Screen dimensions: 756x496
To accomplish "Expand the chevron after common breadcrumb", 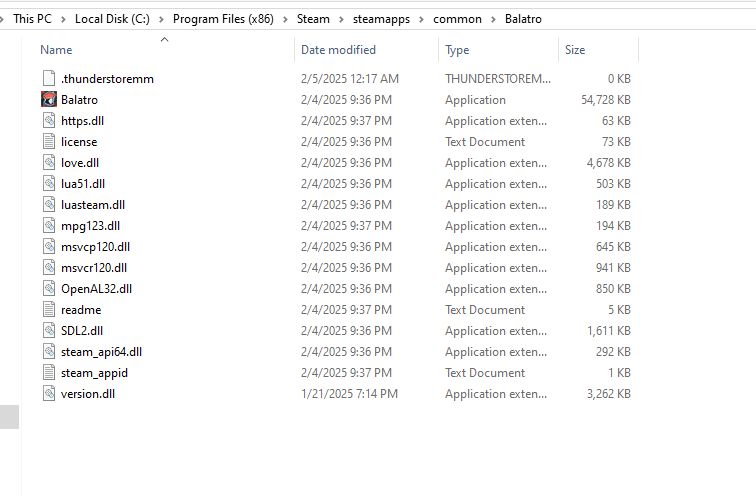I will [x=493, y=19].
